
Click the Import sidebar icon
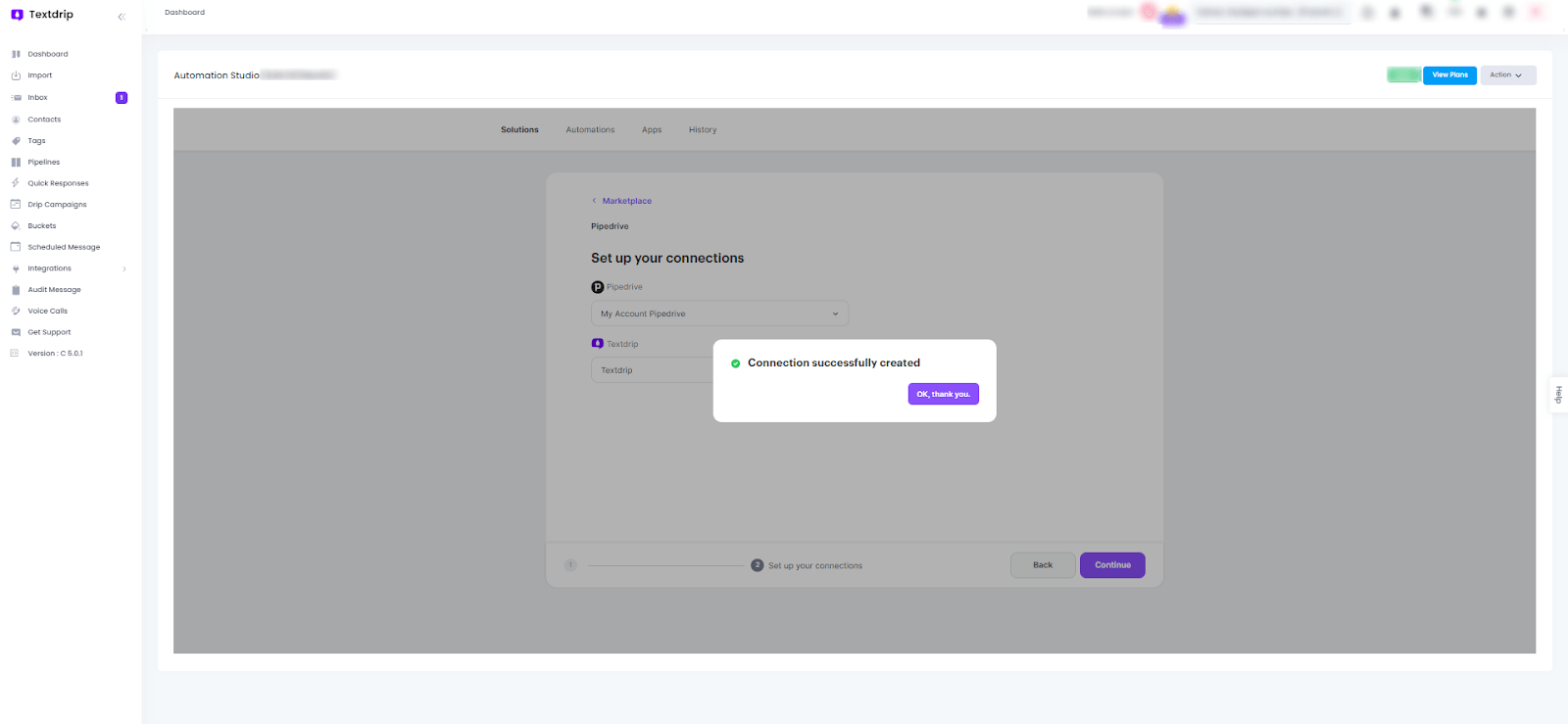coord(16,75)
